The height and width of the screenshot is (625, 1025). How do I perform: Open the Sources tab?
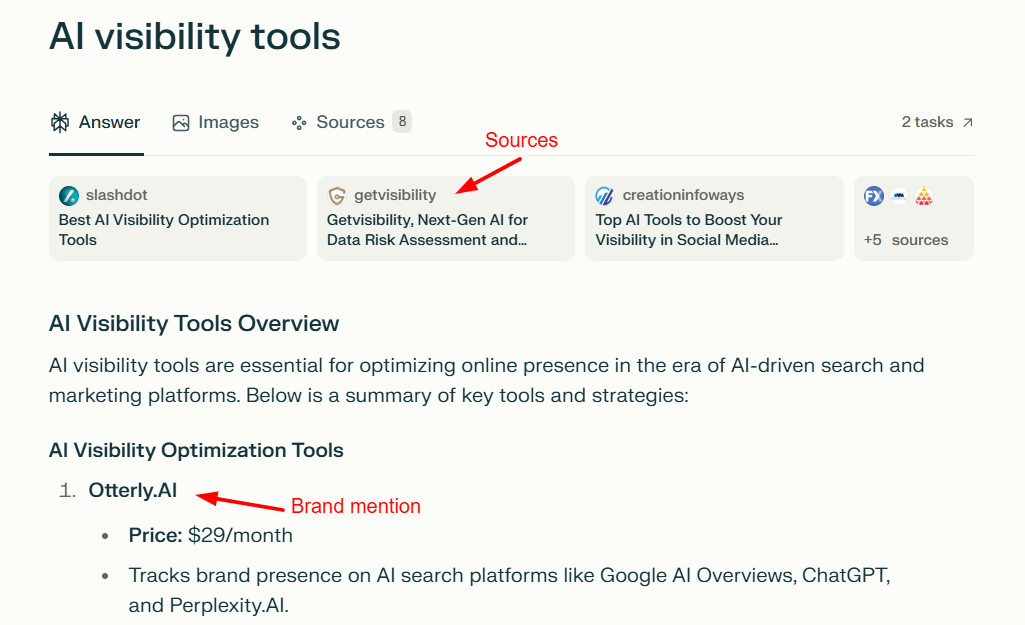coord(350,123)
